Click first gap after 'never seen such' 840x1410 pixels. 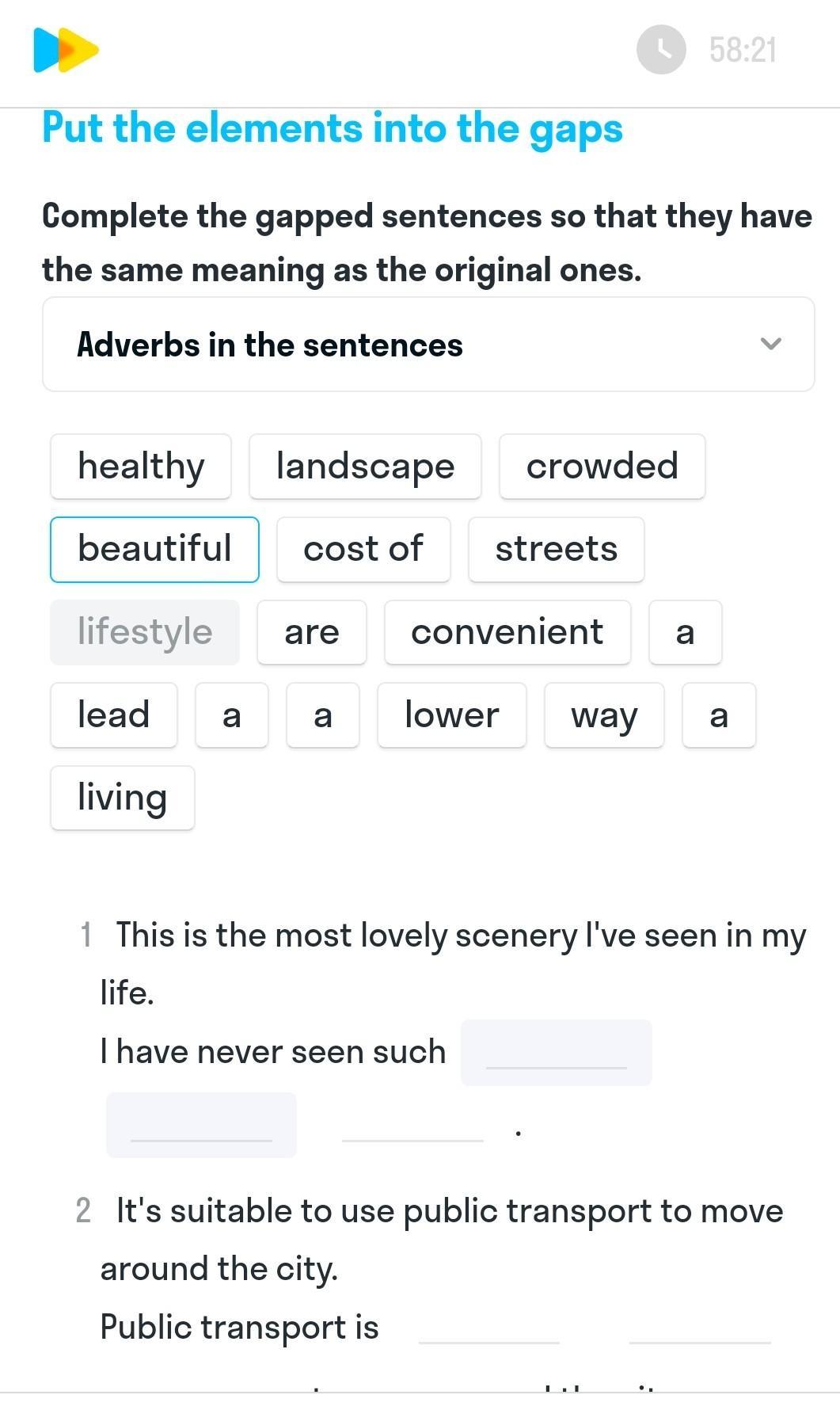coord(556,1053)
